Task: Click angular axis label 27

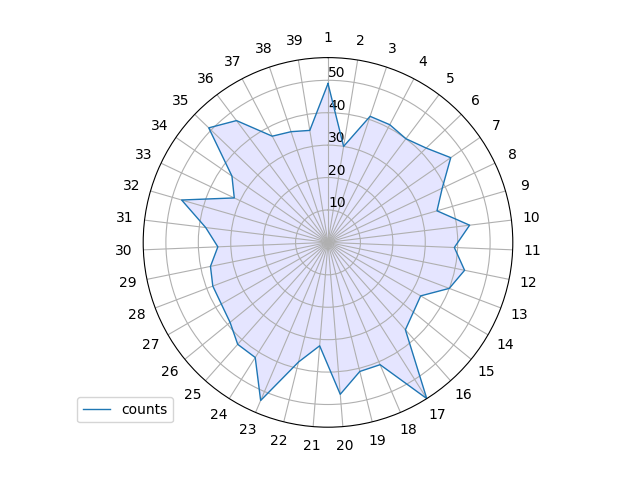Action: 151,344
